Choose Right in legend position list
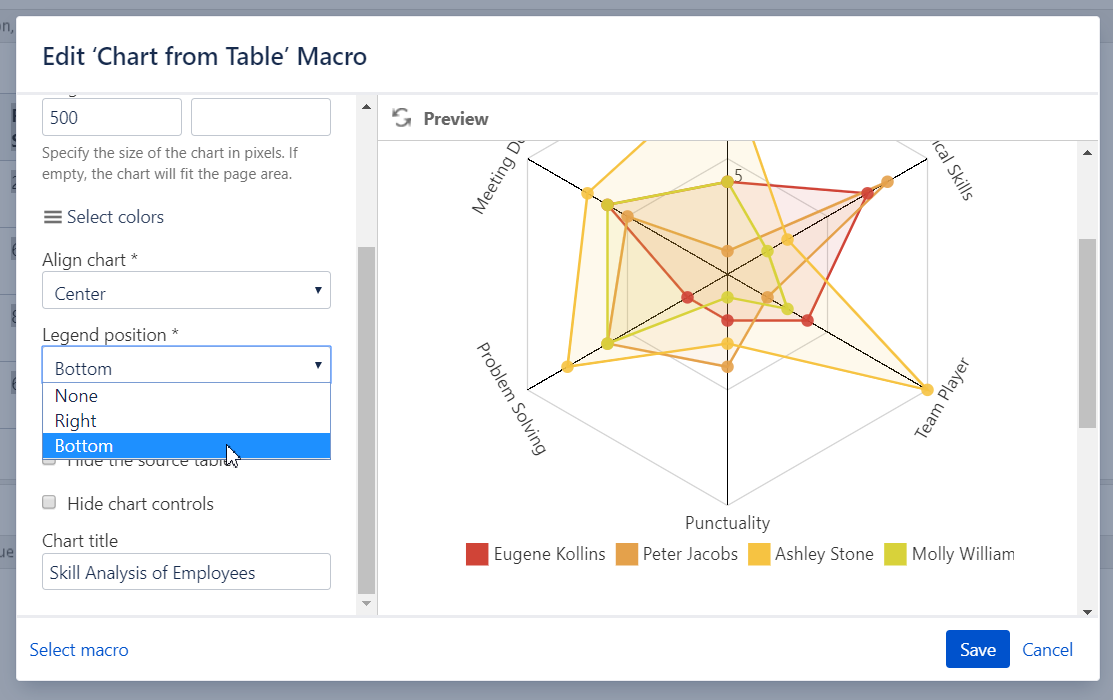Screen dimensions: 1113x700 186,421
